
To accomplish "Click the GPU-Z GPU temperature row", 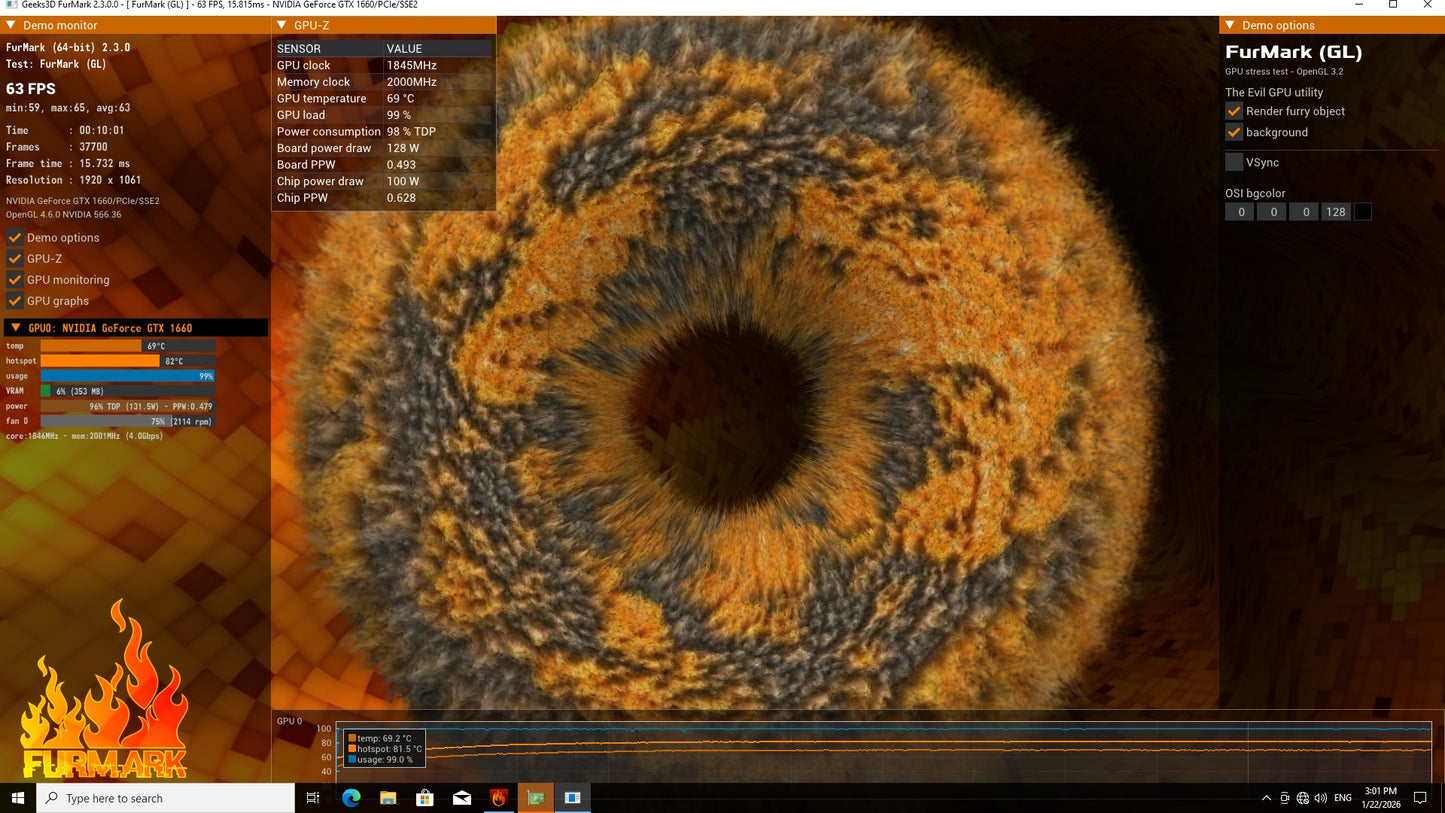I will 383,98.
